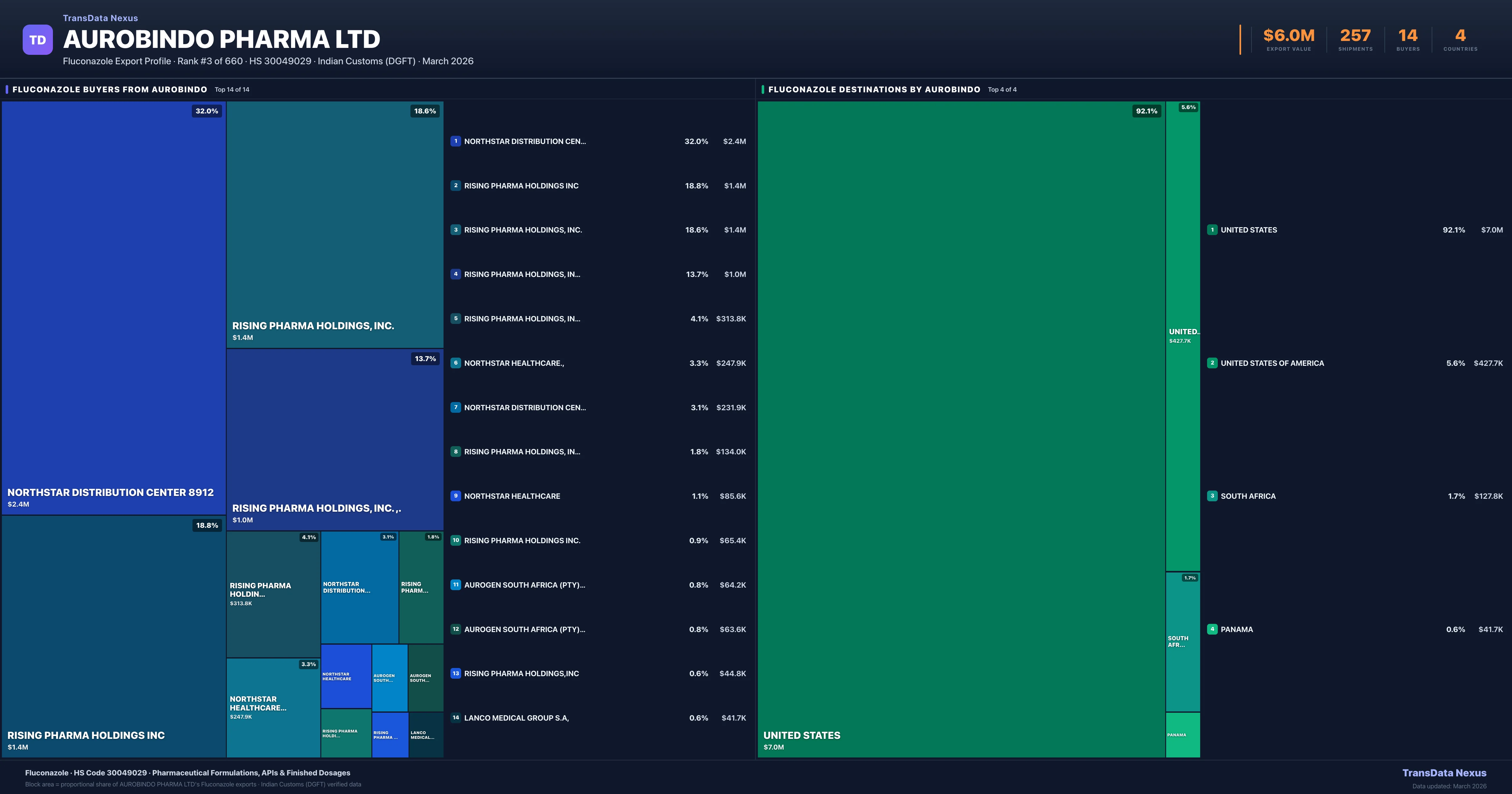Click the green badge 1 beside United States
1512x794 pixels.
1212,230
